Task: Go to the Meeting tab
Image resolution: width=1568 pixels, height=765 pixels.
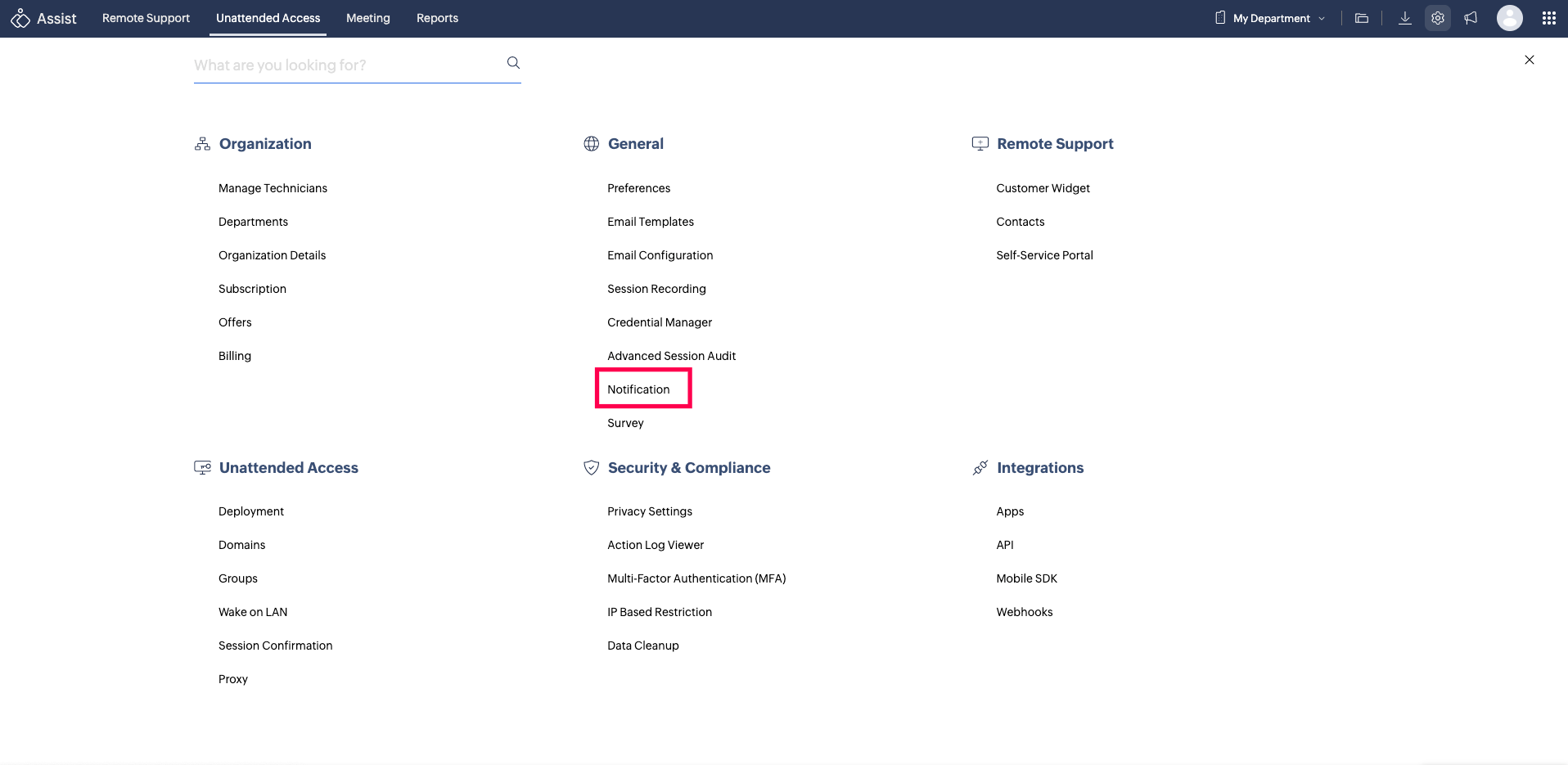Action: pyautogui.click(x=367, y=18)
